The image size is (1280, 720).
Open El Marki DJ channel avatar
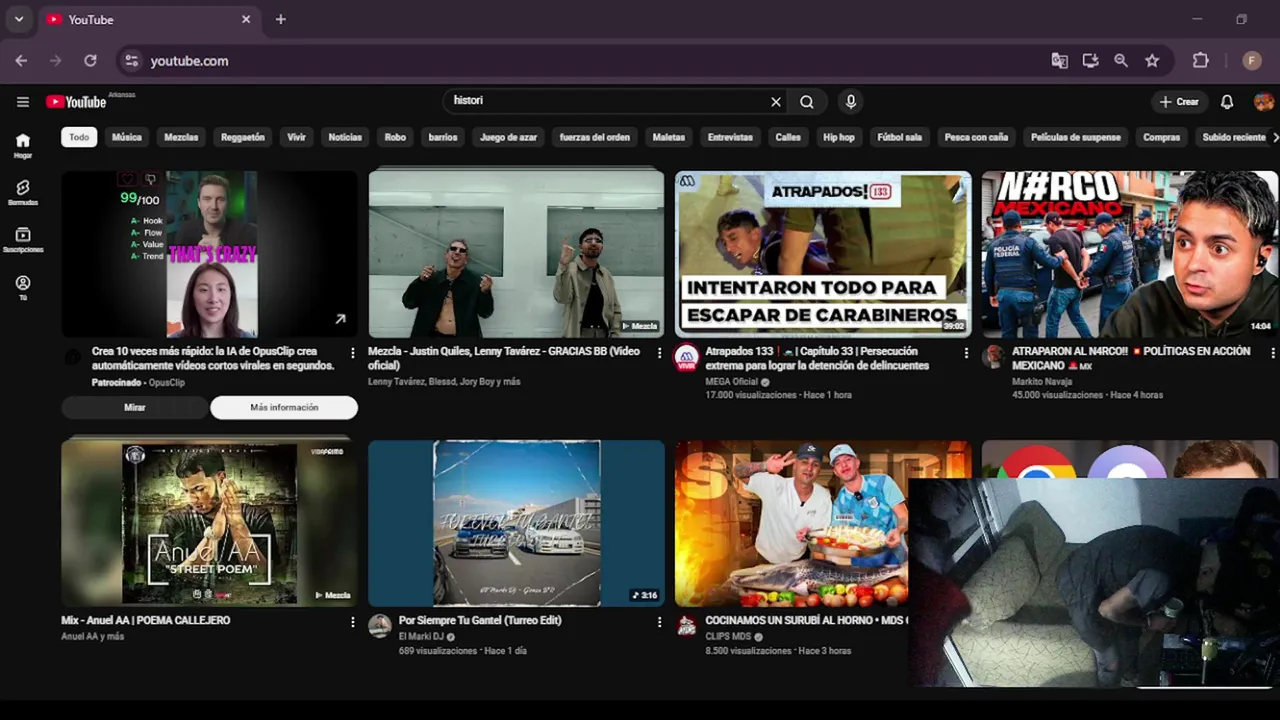pyautogui.click(x=380, y=627)
